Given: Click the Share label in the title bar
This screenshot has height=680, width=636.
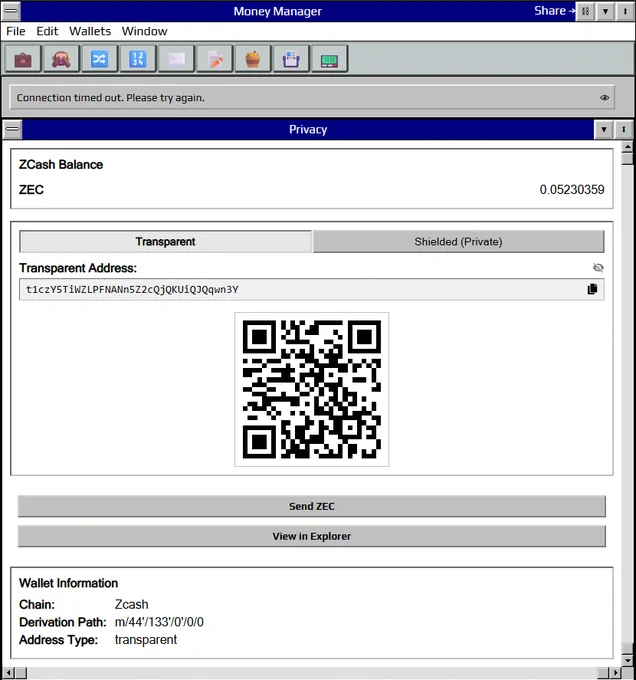Looking at the screenshot, I should point(550,11).
